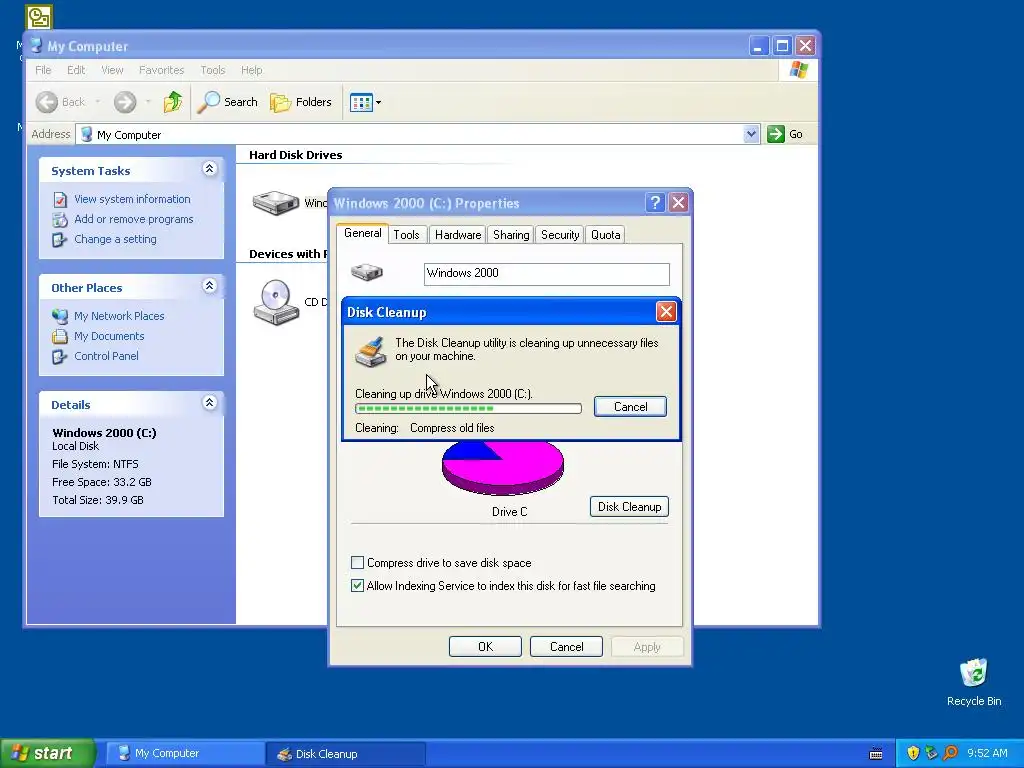Click the drive label field Windows 2000

click(x=547, y=274)
